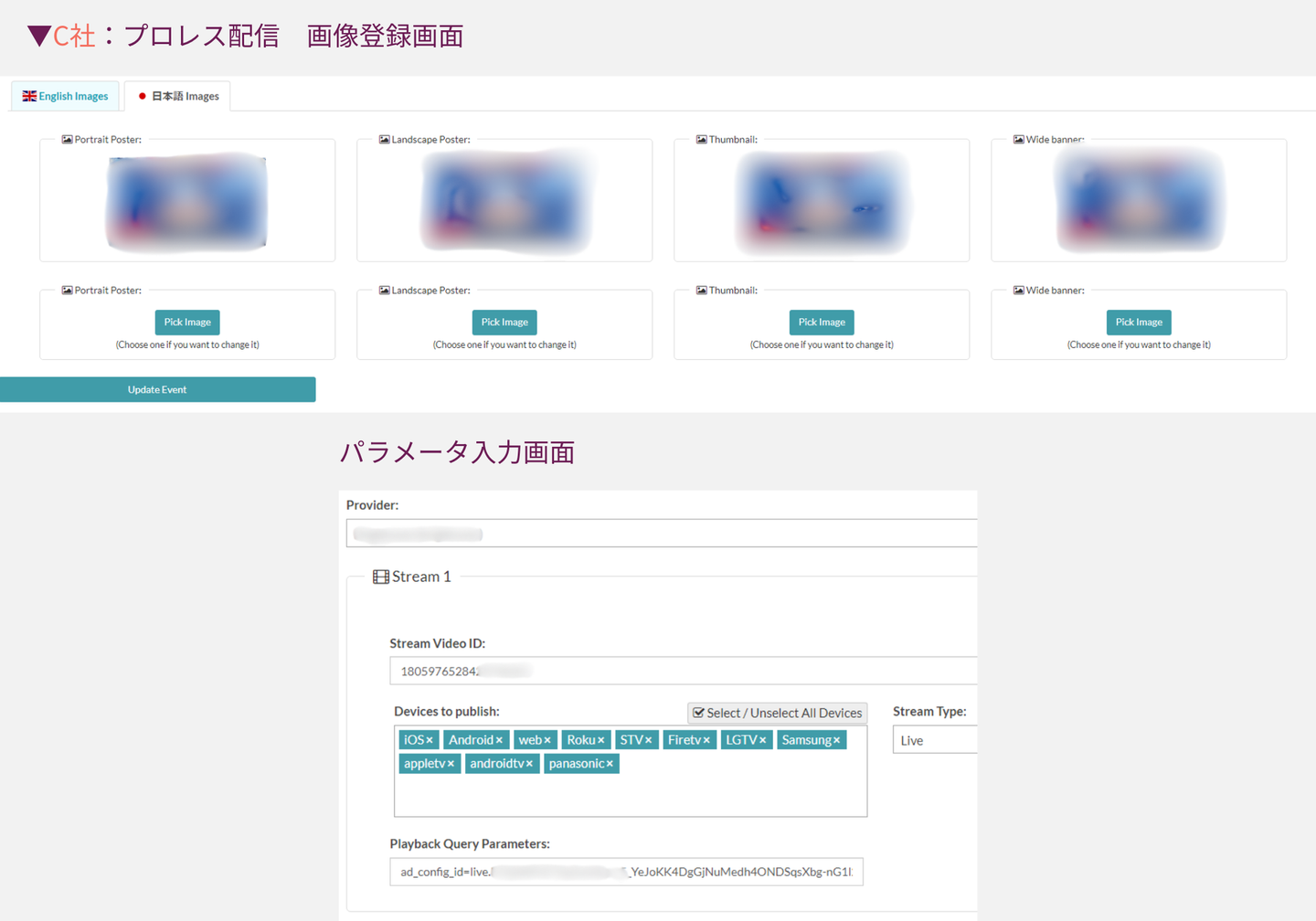The width and height of the screenshot is (1316, 921).
Task: Click Pick Image for Portrait Poster
Action: 187,323
